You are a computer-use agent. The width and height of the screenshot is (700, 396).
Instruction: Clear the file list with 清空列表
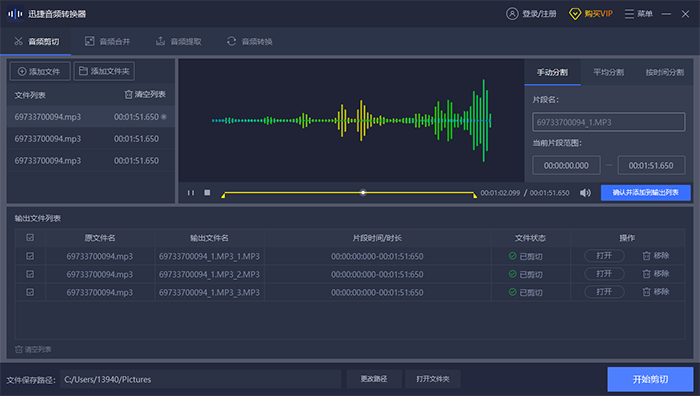(145, 94)
